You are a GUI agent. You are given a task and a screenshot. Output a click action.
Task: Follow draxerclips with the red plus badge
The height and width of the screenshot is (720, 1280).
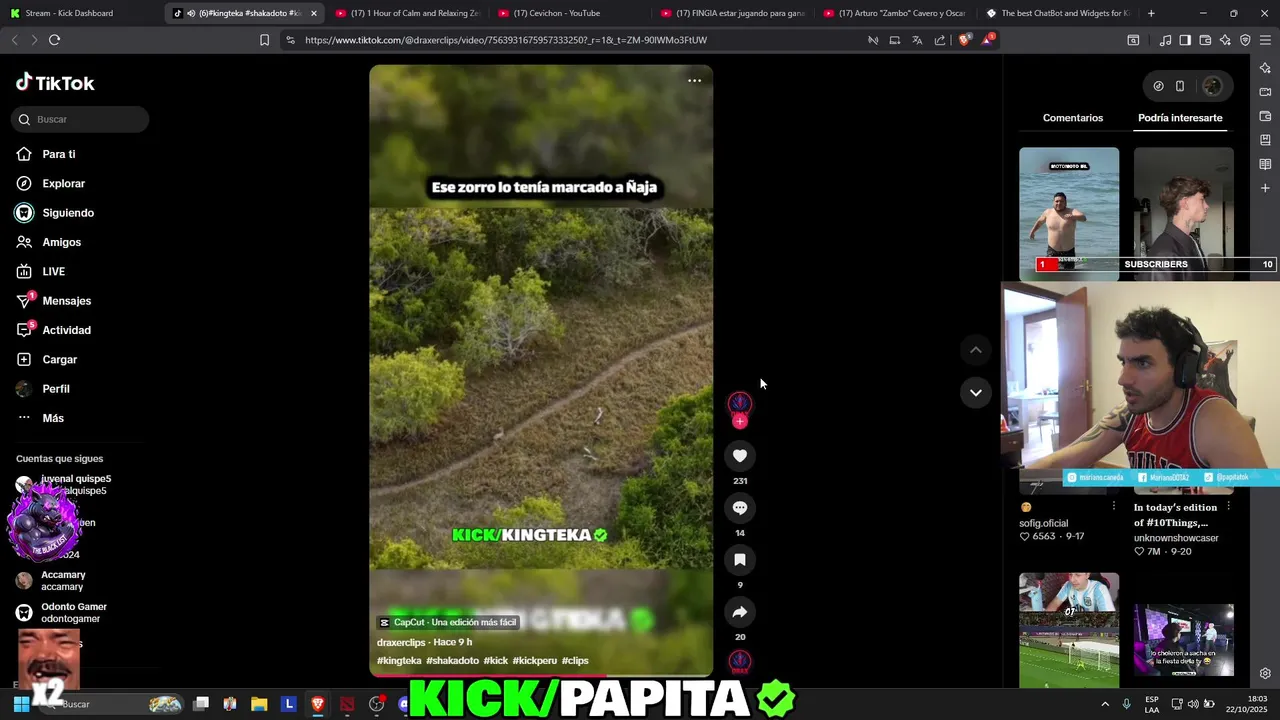[x=740, y=421]
